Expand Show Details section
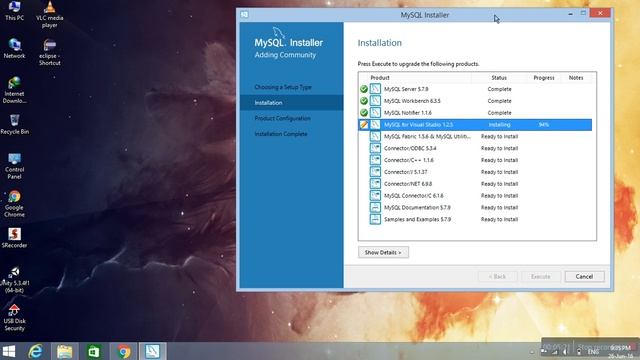Viewport: 640px width, 360px height. click(x=383, y=252)
